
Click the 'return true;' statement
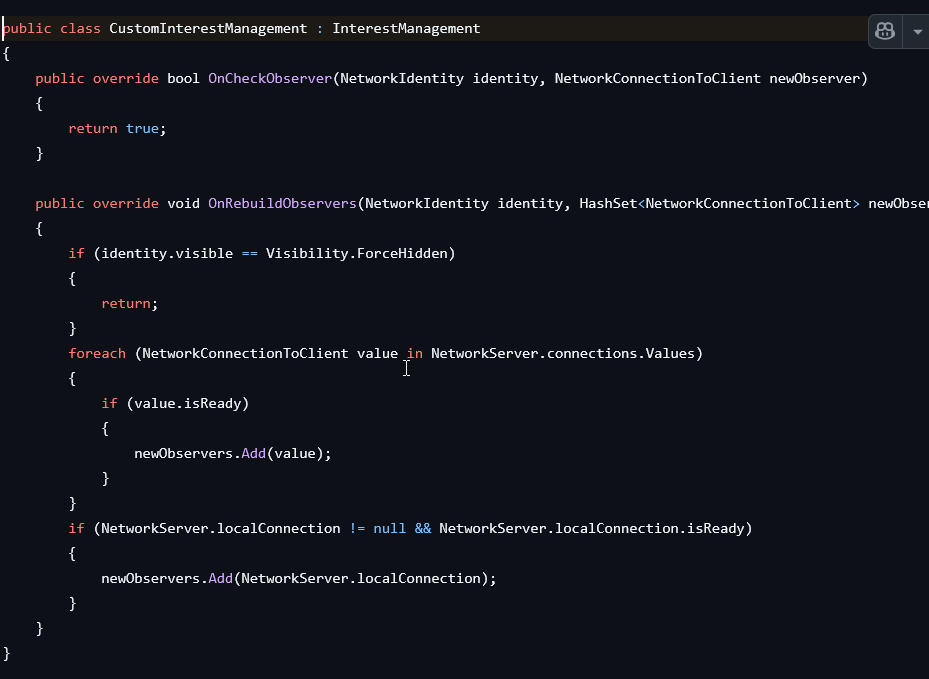(117, 129)
